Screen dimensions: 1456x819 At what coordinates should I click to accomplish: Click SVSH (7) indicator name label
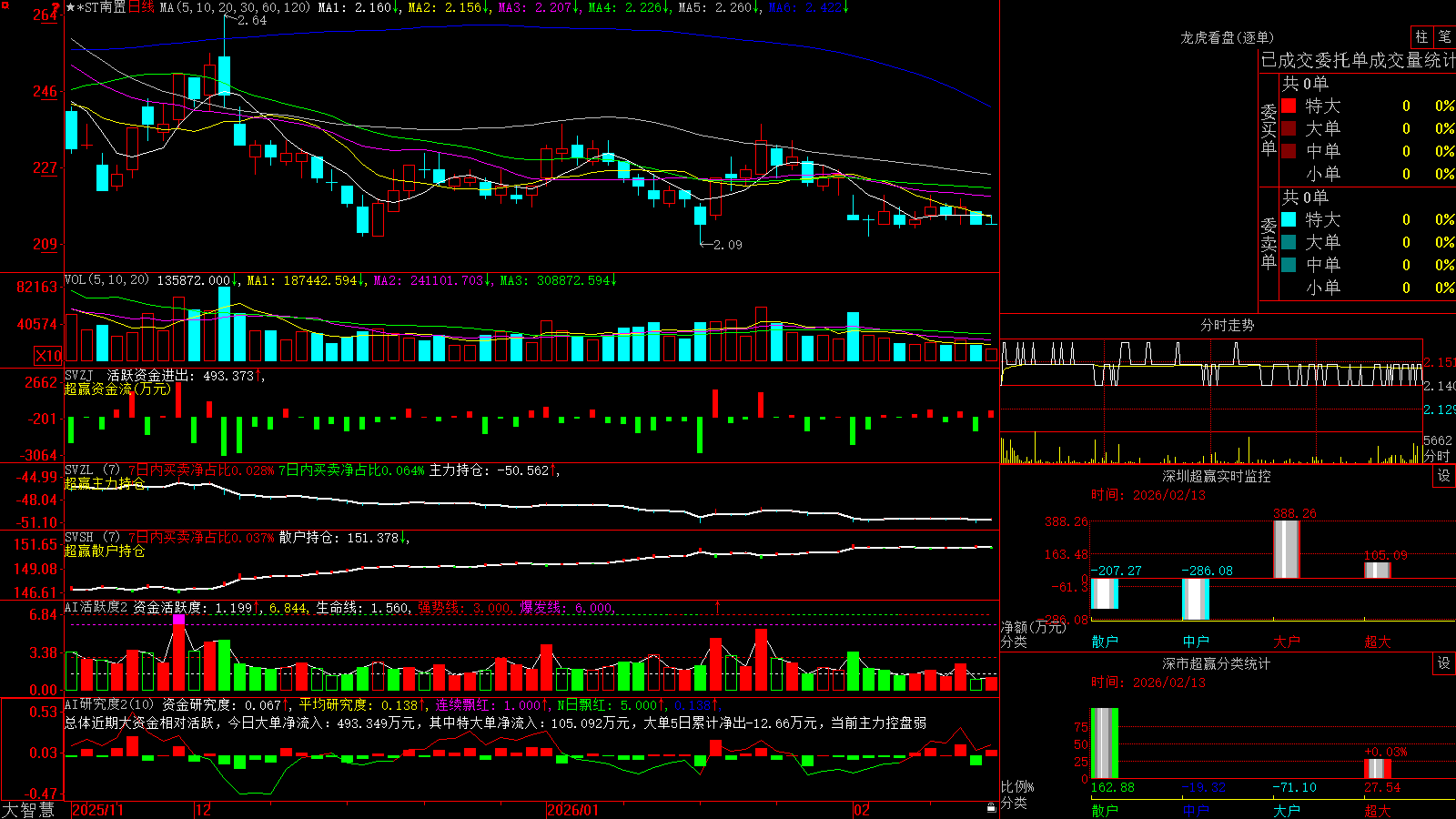[x=92, y=538]
